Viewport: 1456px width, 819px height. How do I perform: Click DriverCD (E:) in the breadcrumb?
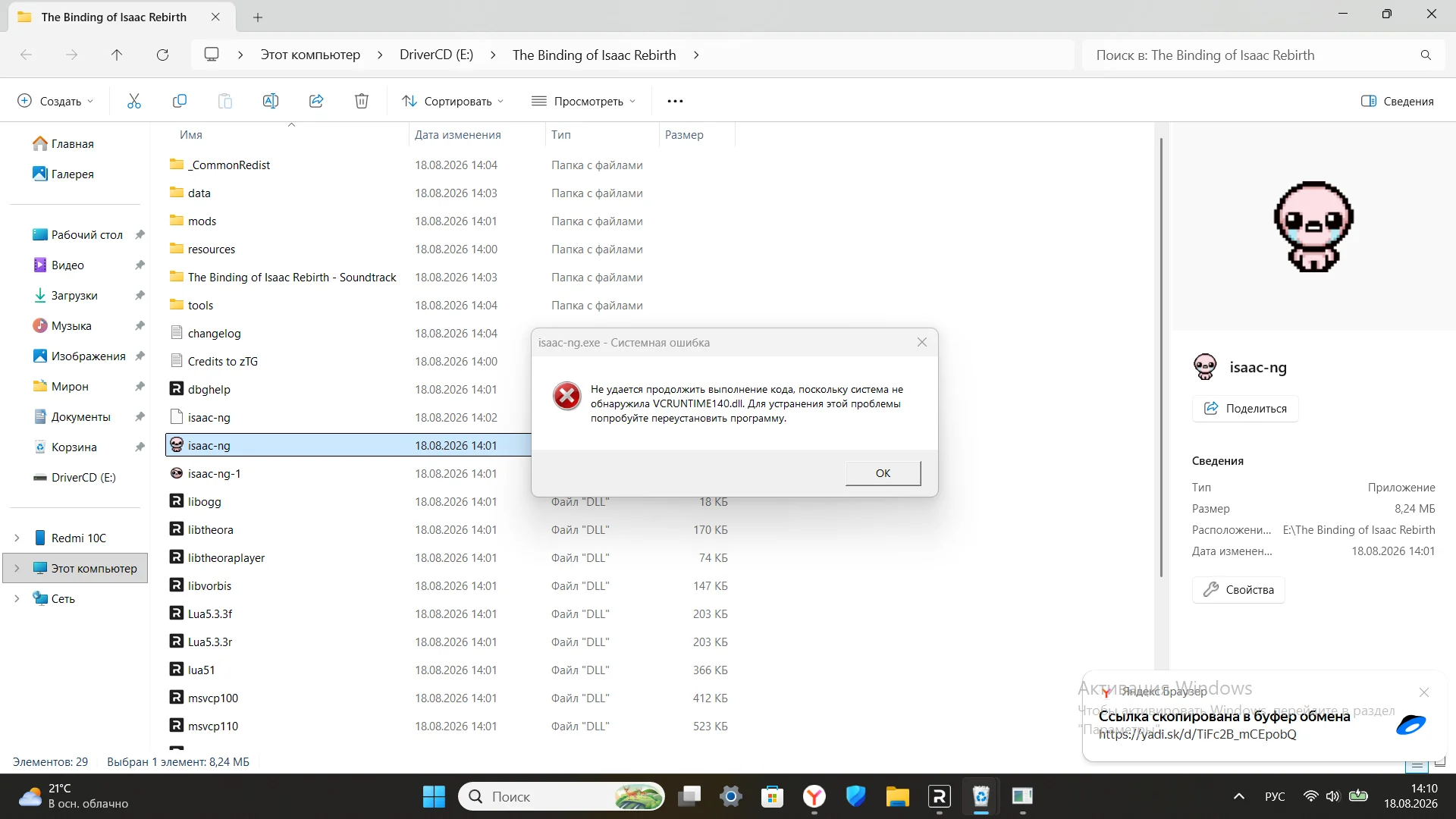point(436,55)
